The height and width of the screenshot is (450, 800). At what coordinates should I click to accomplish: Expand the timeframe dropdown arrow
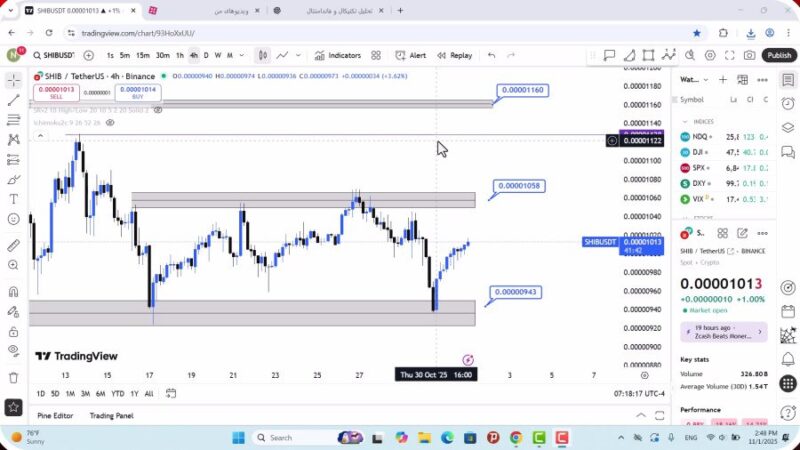242,55
